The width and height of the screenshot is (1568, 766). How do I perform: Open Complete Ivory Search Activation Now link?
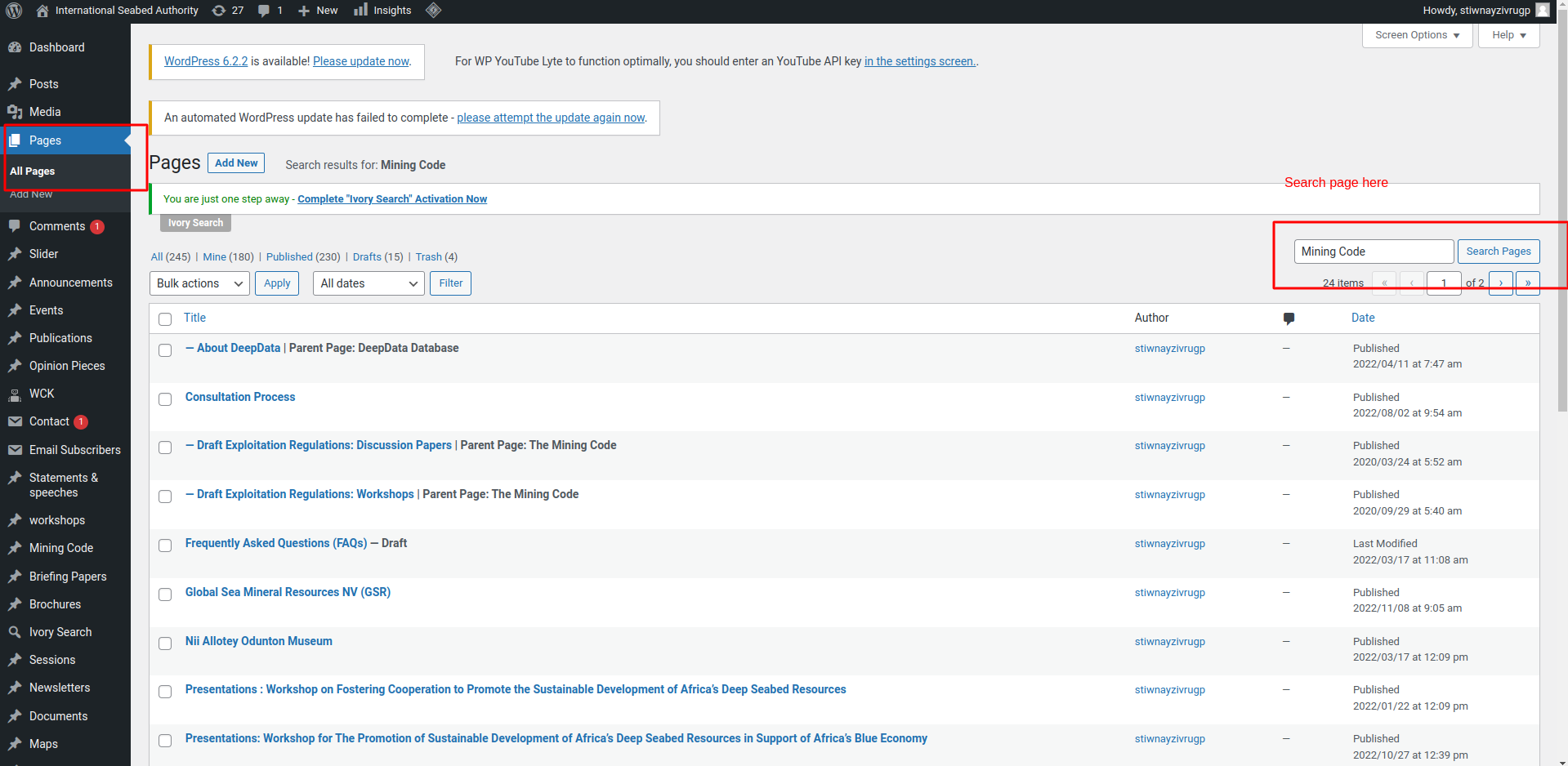pyautogui.click(x=392, y=199)
